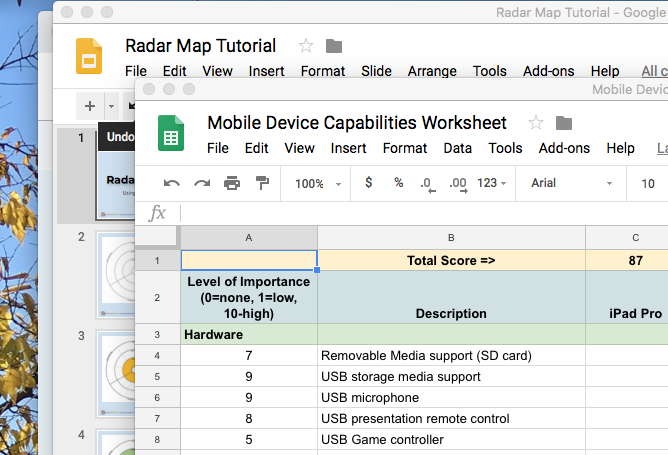Open the Arial font dropdown
The height and width of the screenshot is (455, 668).
coord(571,183)
